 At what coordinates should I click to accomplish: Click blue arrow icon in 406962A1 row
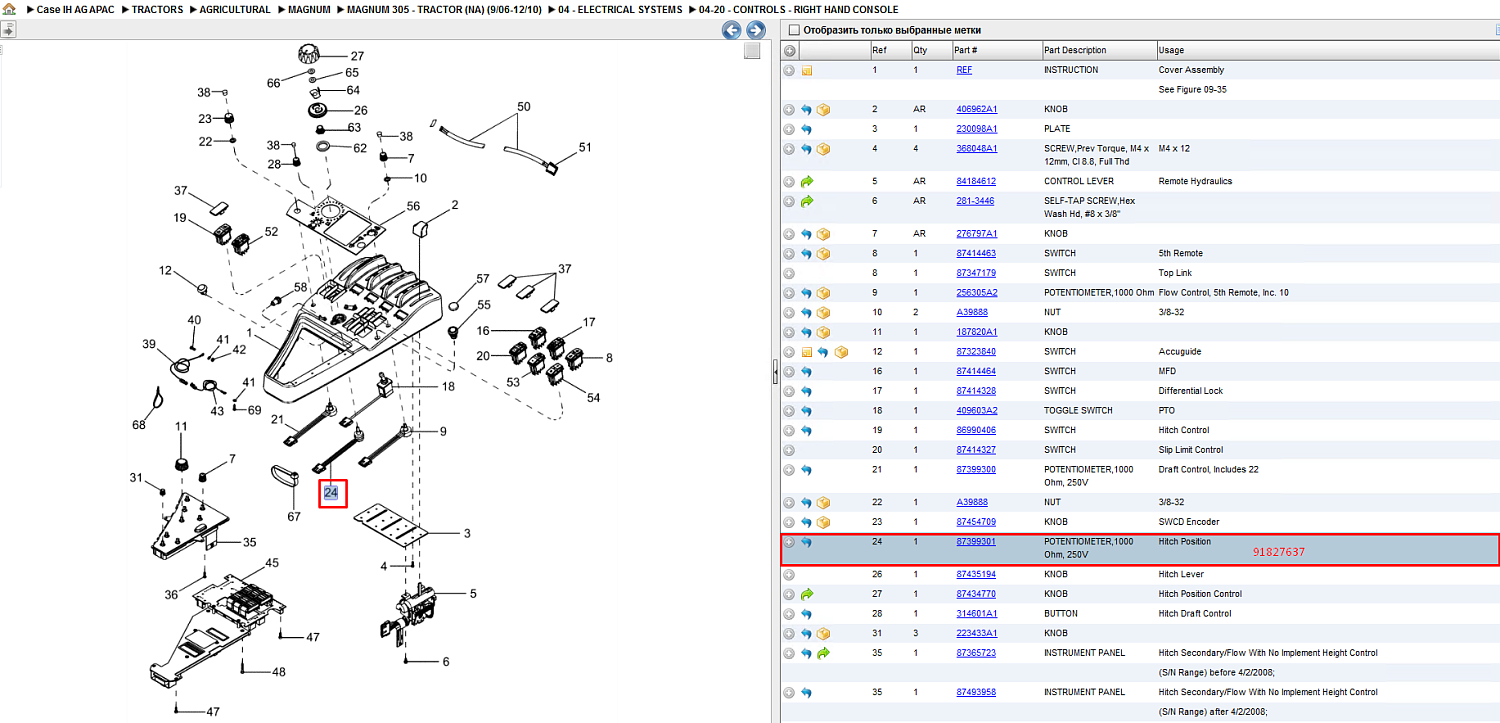point(806,110)
